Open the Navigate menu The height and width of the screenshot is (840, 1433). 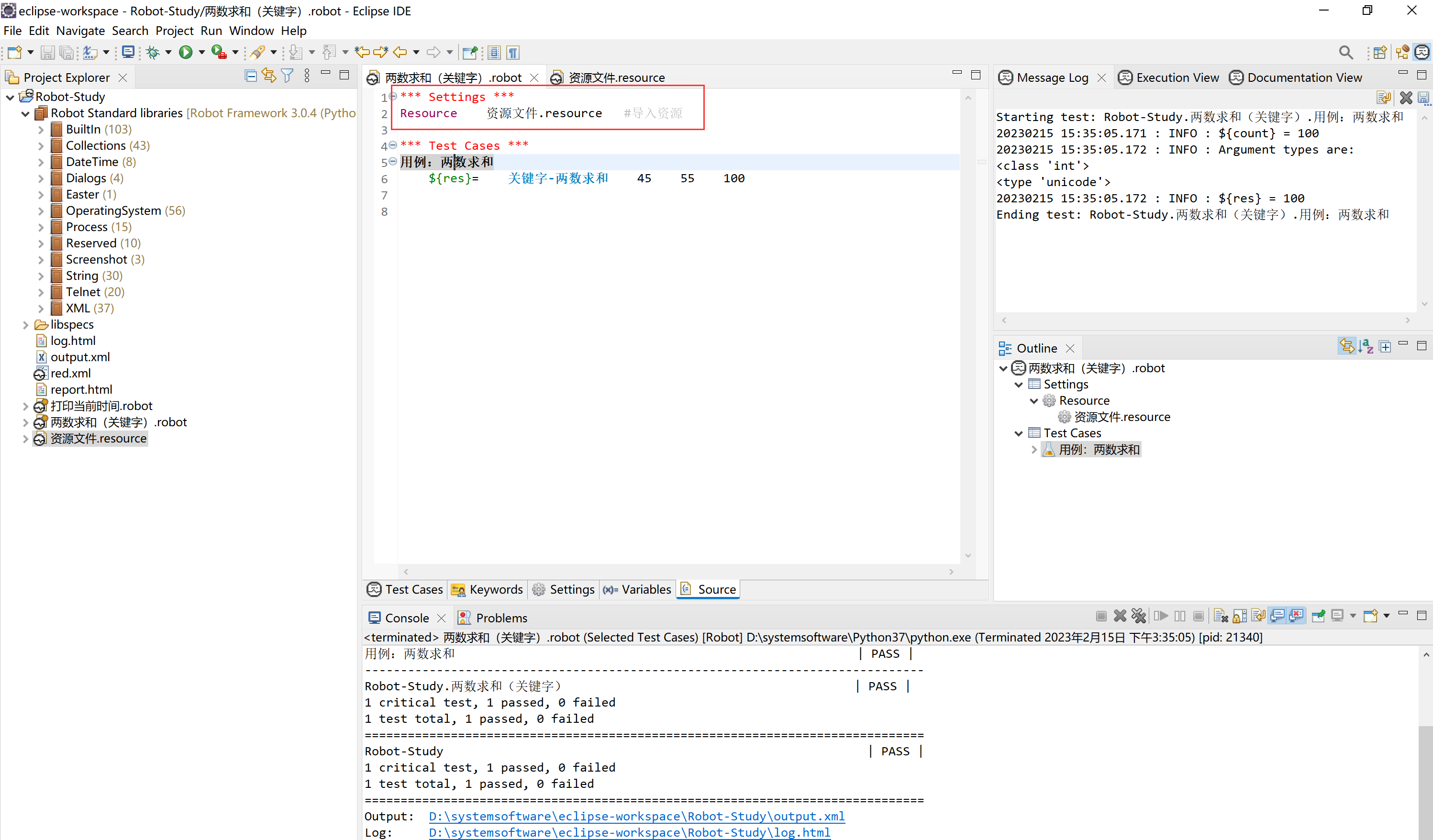click(x=80, y=31)
